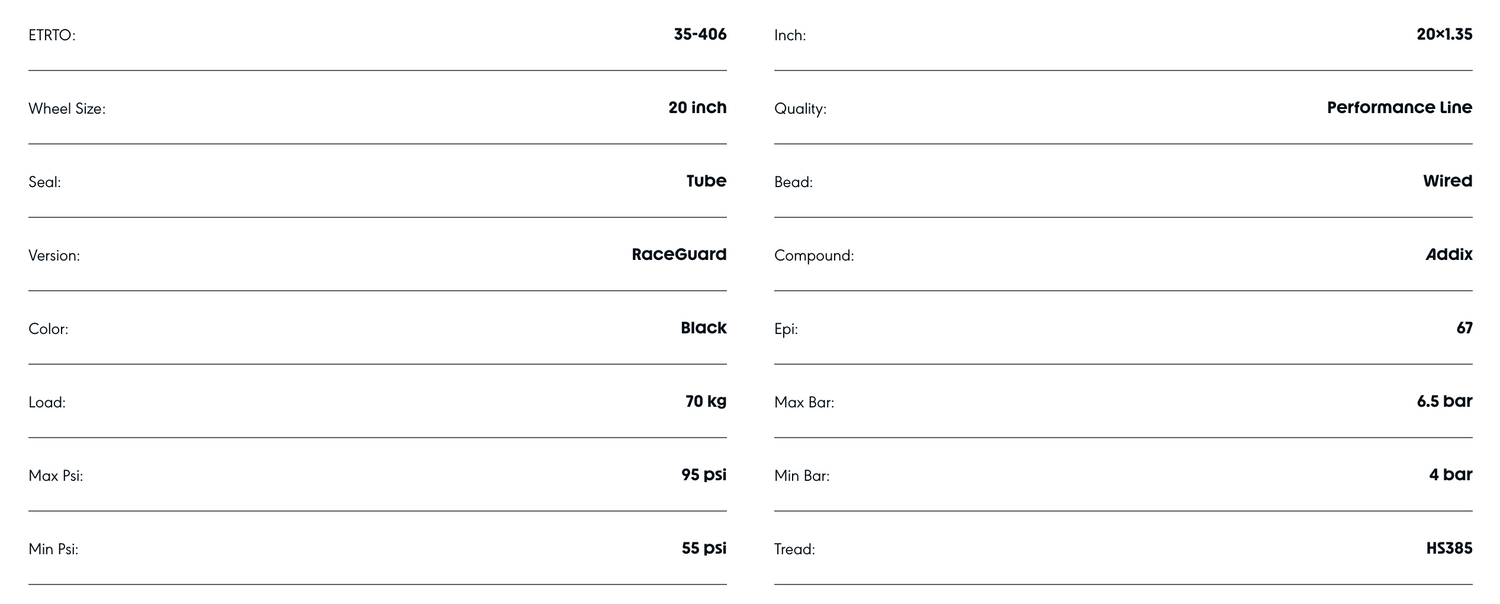The width and height of the screenshot is (1500, 604).
Task: Click the Color value Black
Action: click(703, 328)
